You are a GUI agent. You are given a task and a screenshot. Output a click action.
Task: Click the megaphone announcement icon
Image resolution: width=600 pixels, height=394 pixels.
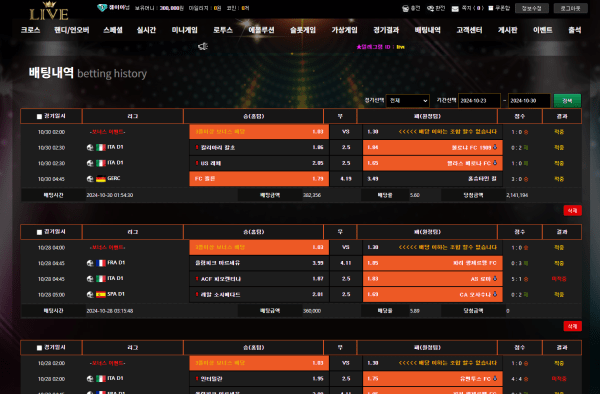pos(203,47)
